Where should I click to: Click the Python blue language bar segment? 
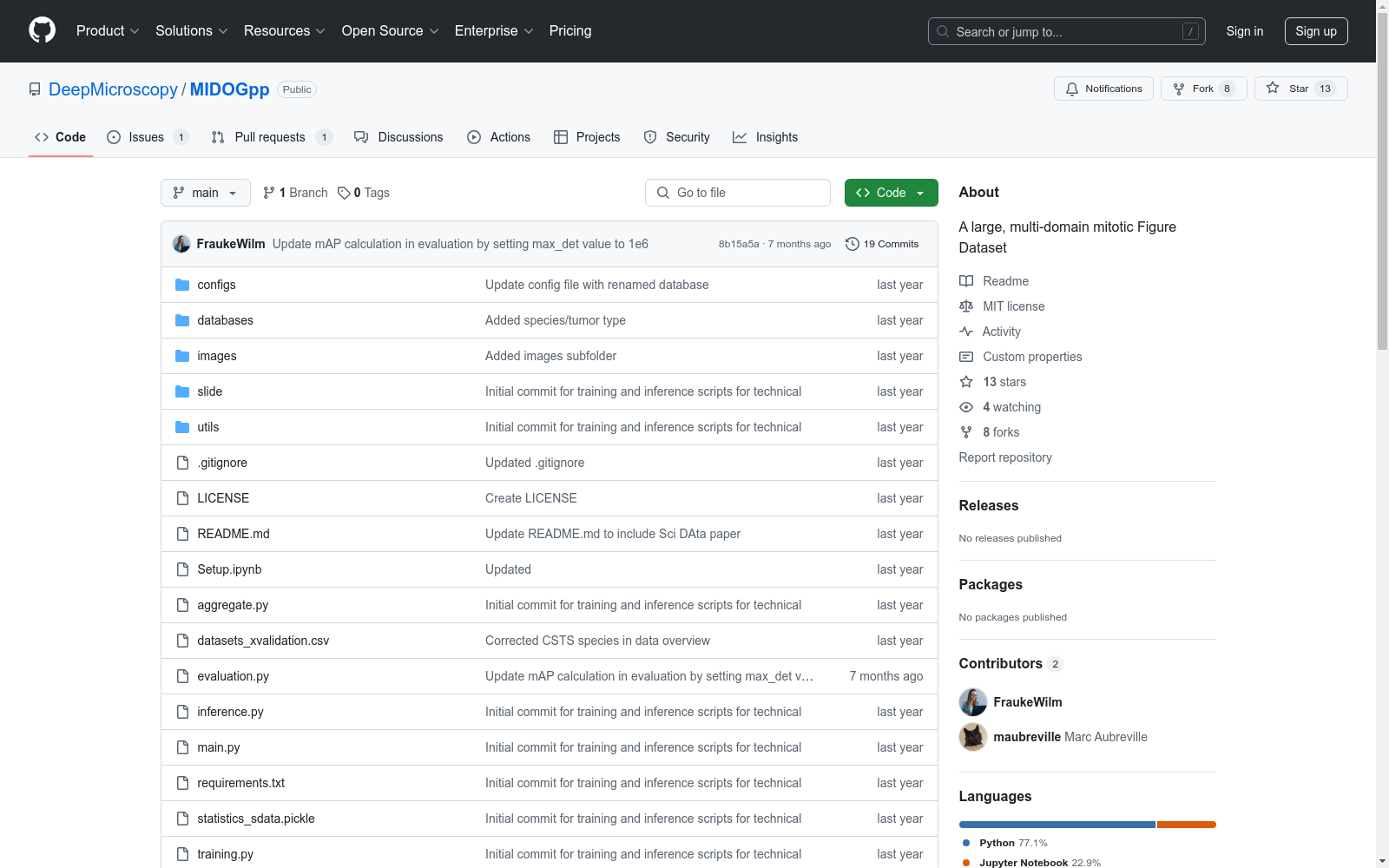[x=1057, y=825]
